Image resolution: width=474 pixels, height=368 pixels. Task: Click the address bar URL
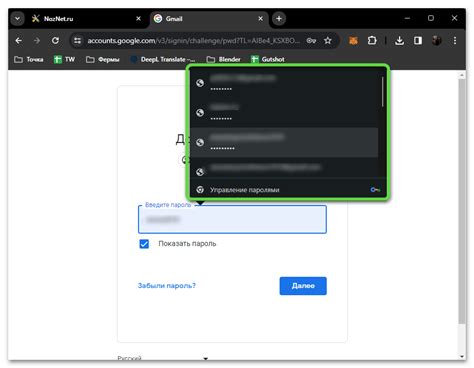tap(193, 41)
